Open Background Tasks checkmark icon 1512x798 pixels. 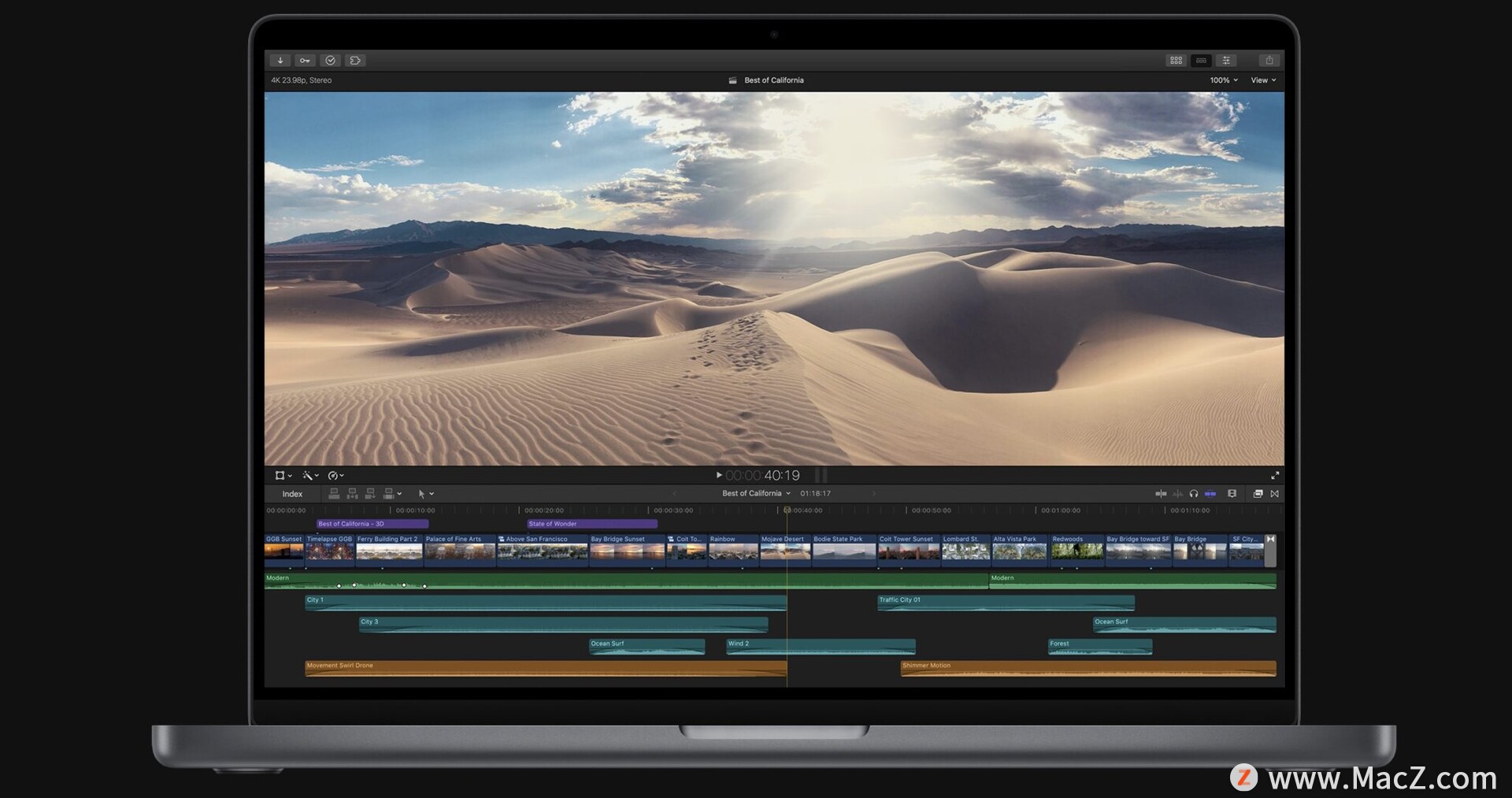pos(330,61)
